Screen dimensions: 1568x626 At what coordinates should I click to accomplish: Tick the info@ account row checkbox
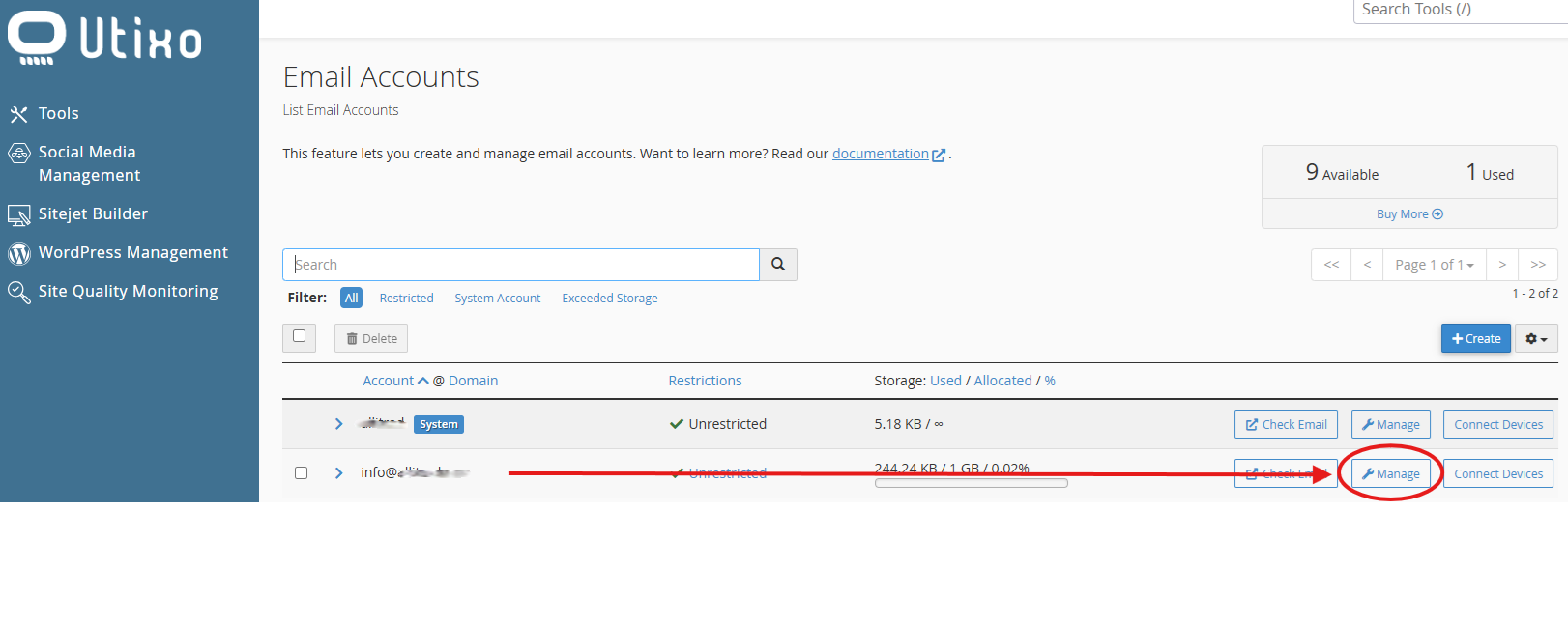302,473
